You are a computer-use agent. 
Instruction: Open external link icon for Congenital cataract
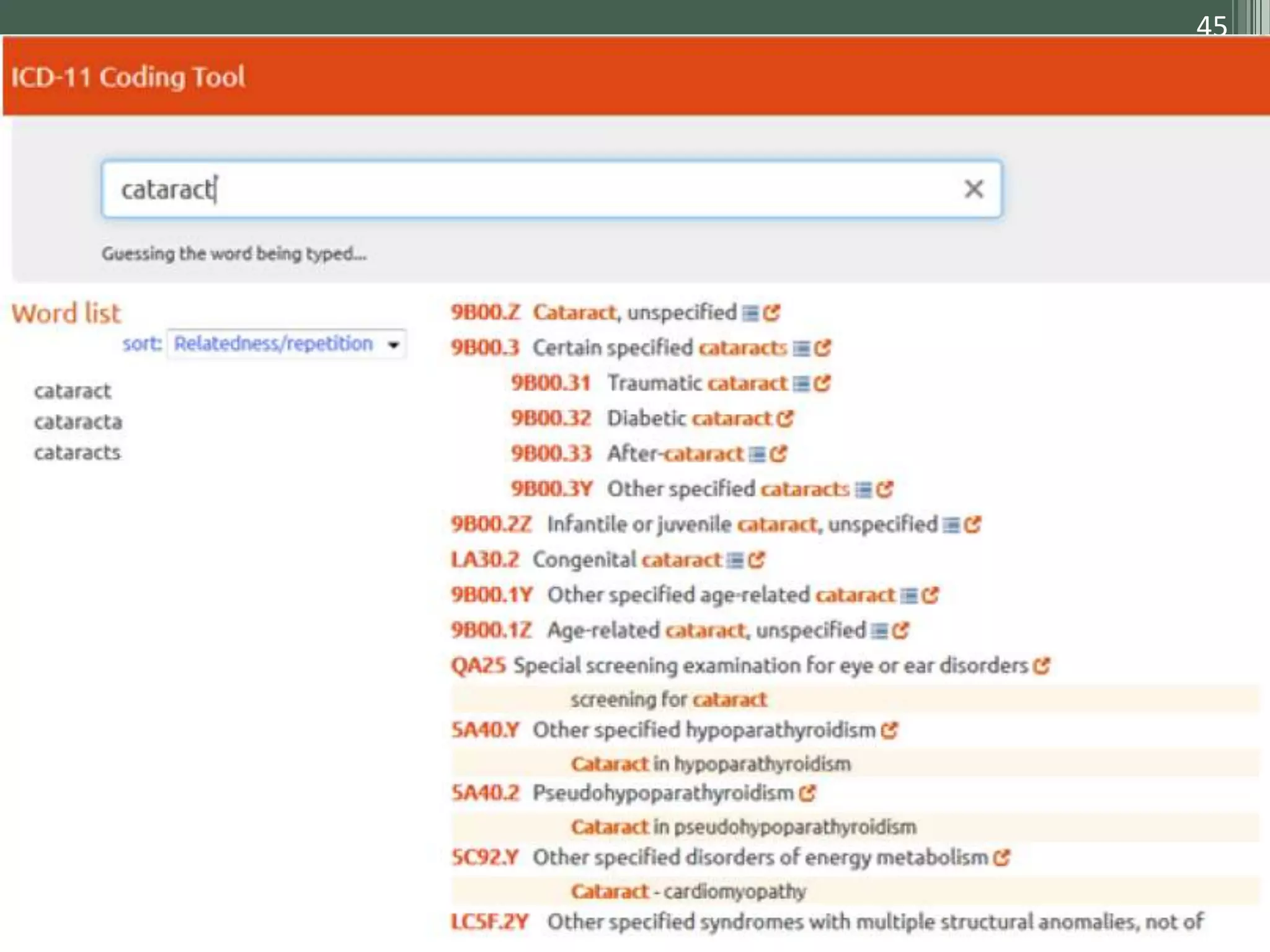click(x=757, y=560)
